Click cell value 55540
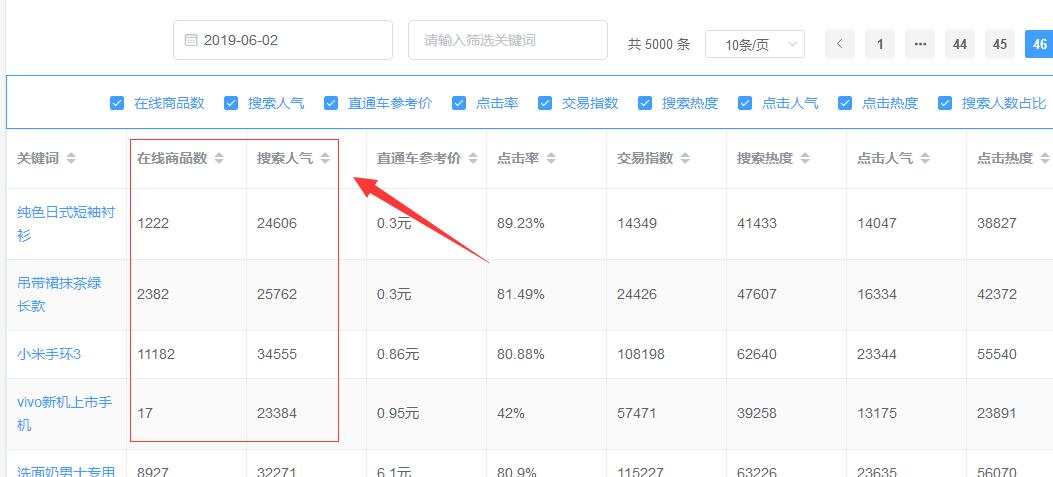The width and height of the screenshot is (1053, 477). tap(997, 354)
